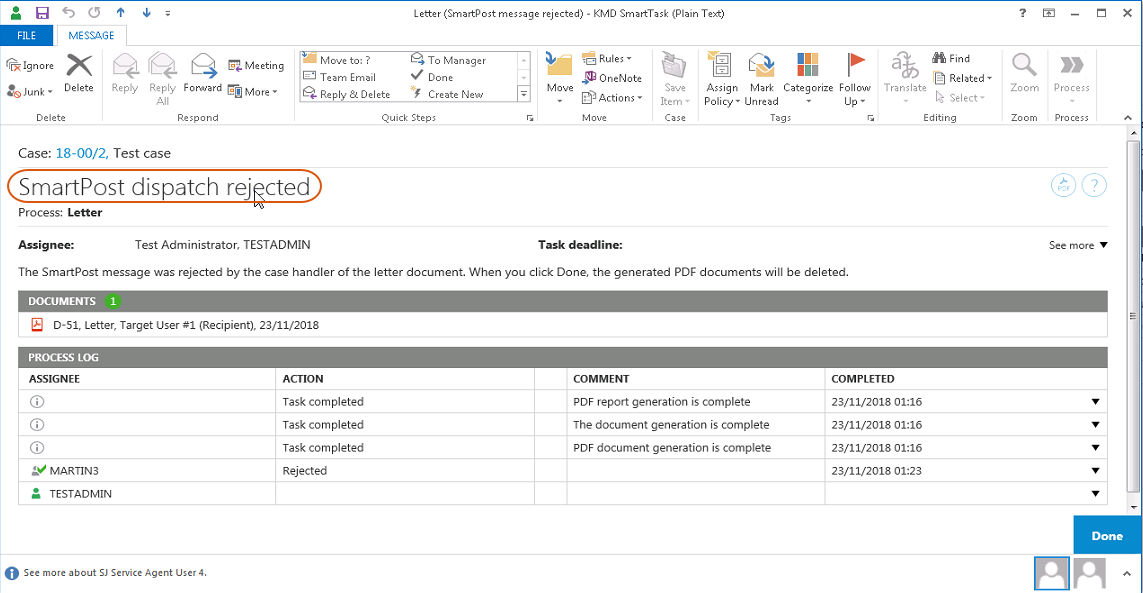The image size is (1143, 593).
Task: Click the blue Done button
Action: click(1107, 535)
